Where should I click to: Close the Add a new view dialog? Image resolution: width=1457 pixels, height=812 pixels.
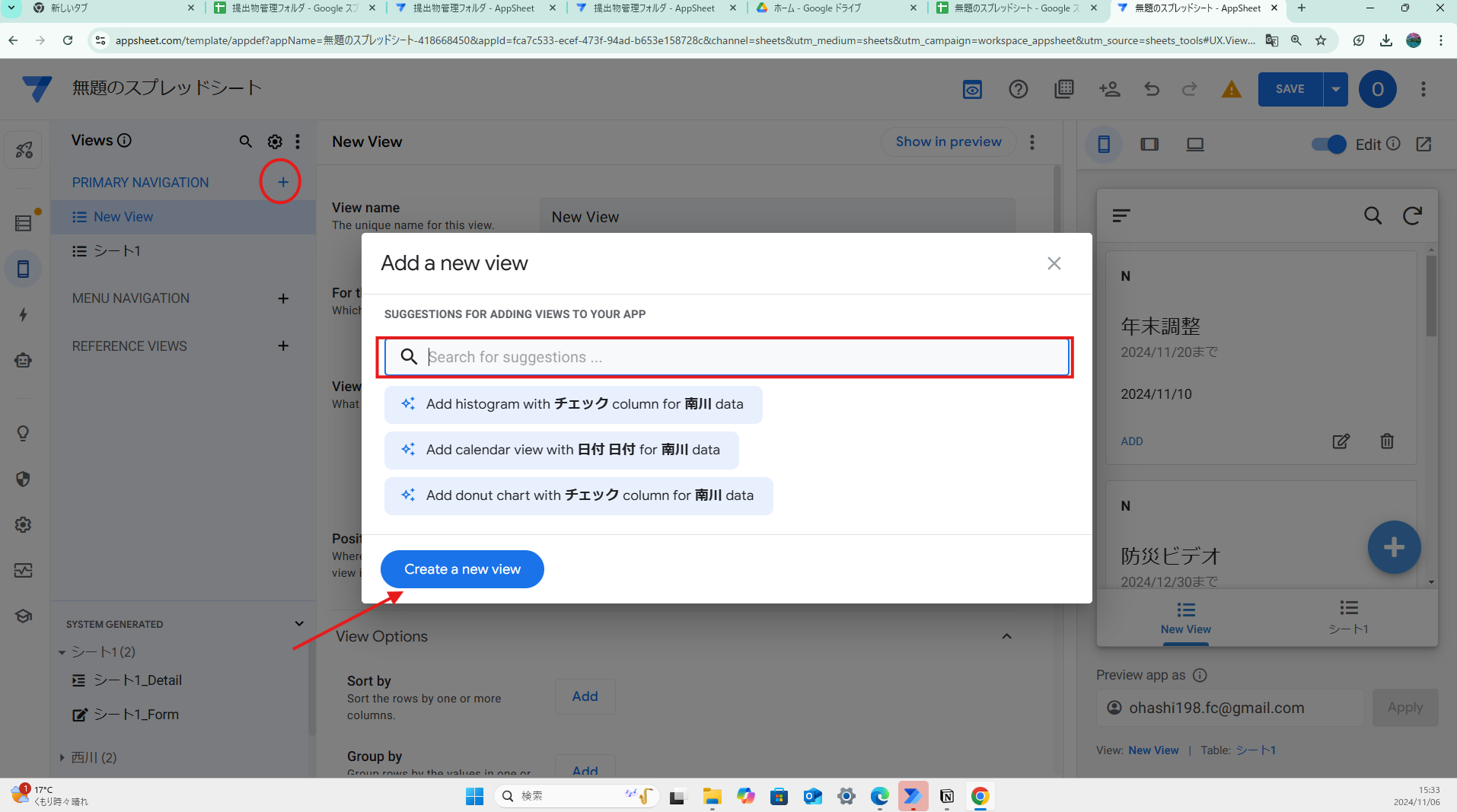[1054, 263]
